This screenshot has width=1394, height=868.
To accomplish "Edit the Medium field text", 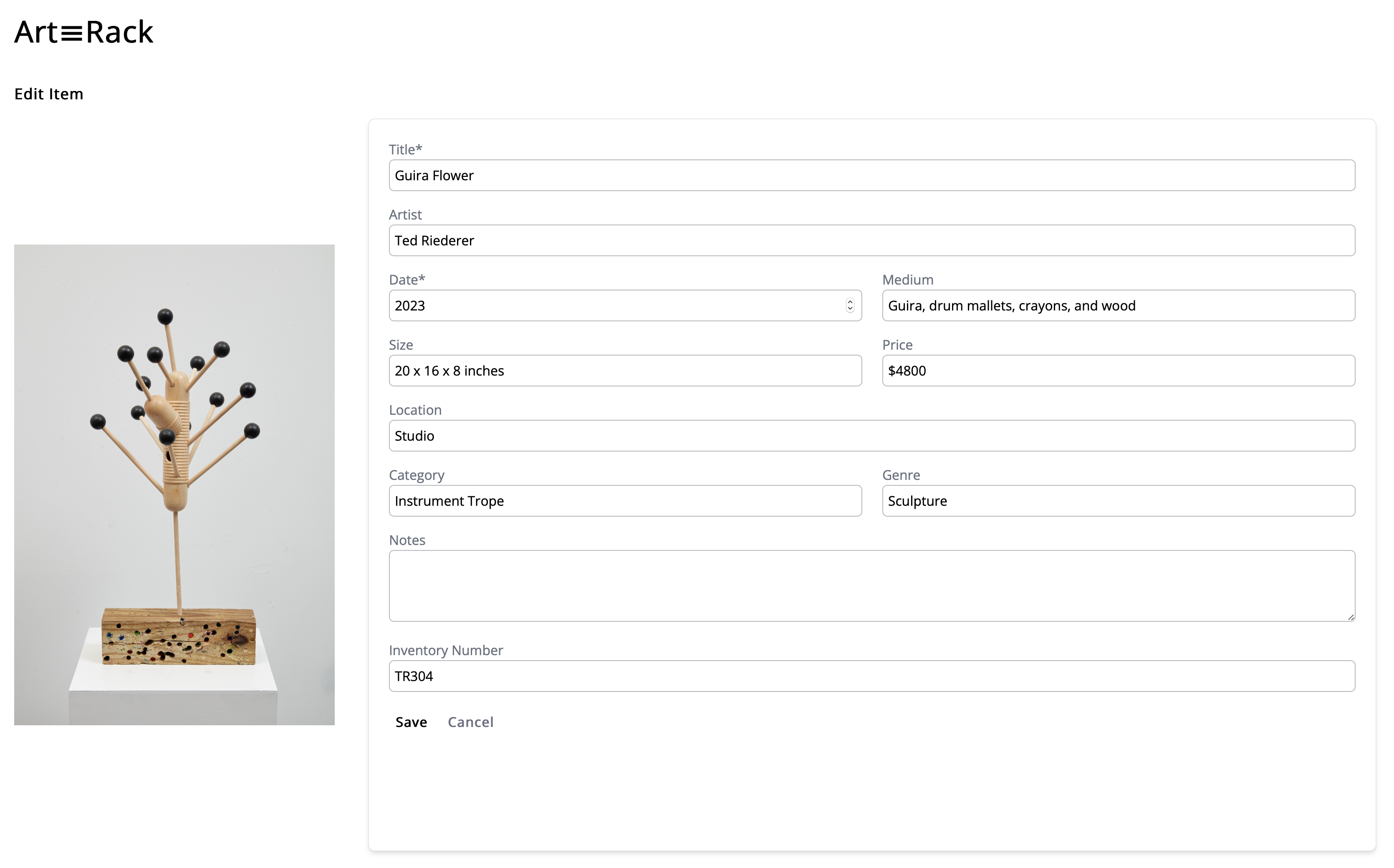I will click(1119, 305).
